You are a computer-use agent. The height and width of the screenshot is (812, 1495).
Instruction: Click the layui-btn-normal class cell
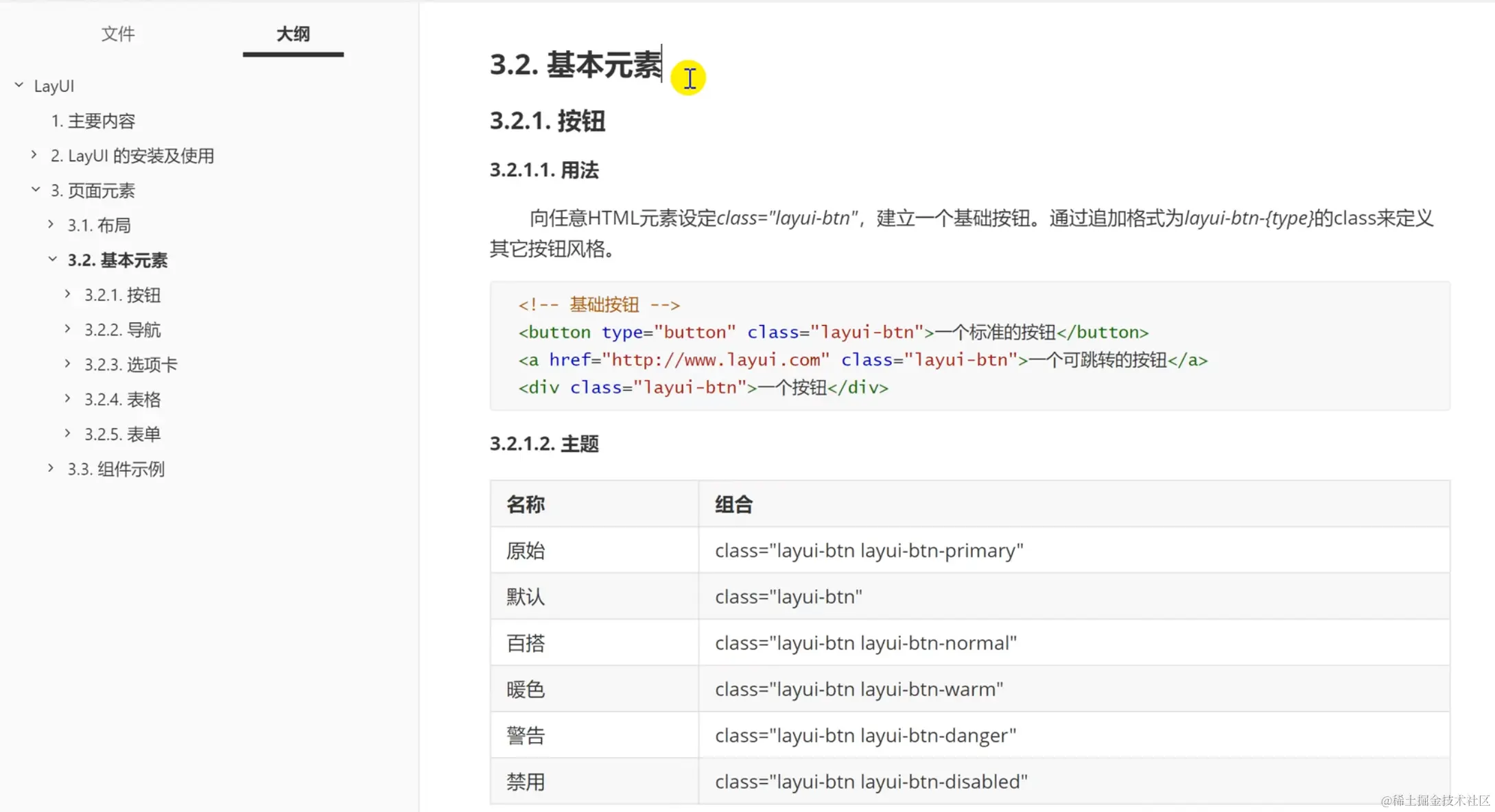click(x=1074, y=643)
